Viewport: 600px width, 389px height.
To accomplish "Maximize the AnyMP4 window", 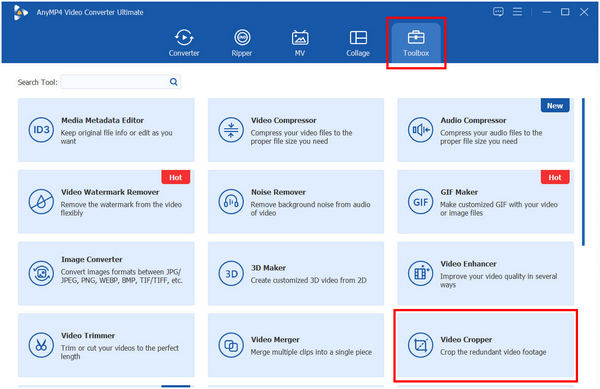I will pos(565,12).
